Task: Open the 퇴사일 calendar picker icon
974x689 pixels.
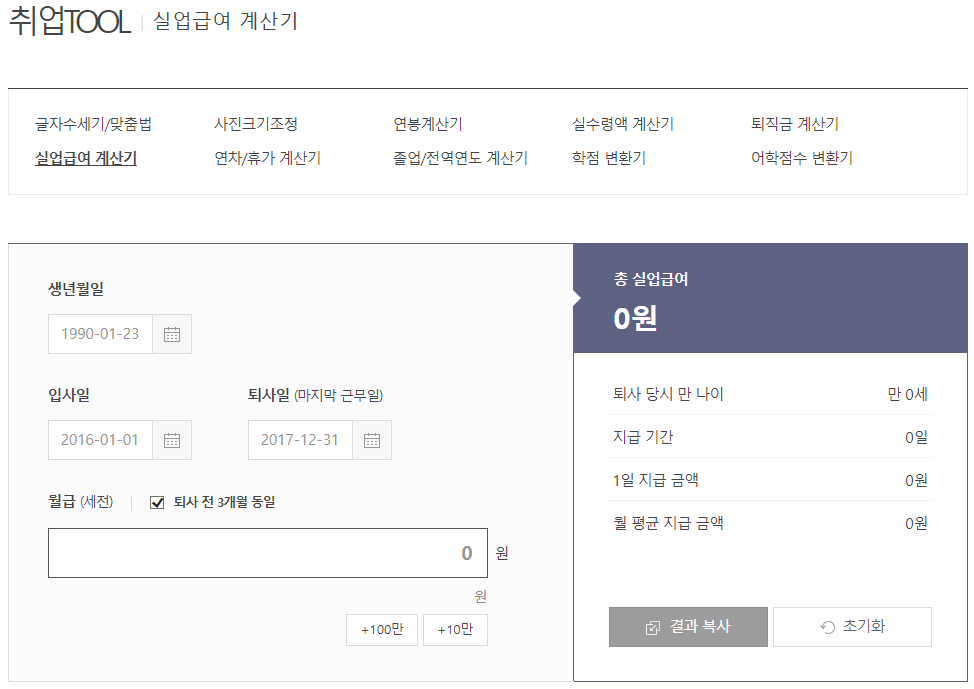Action: click(x=371, y=440)
